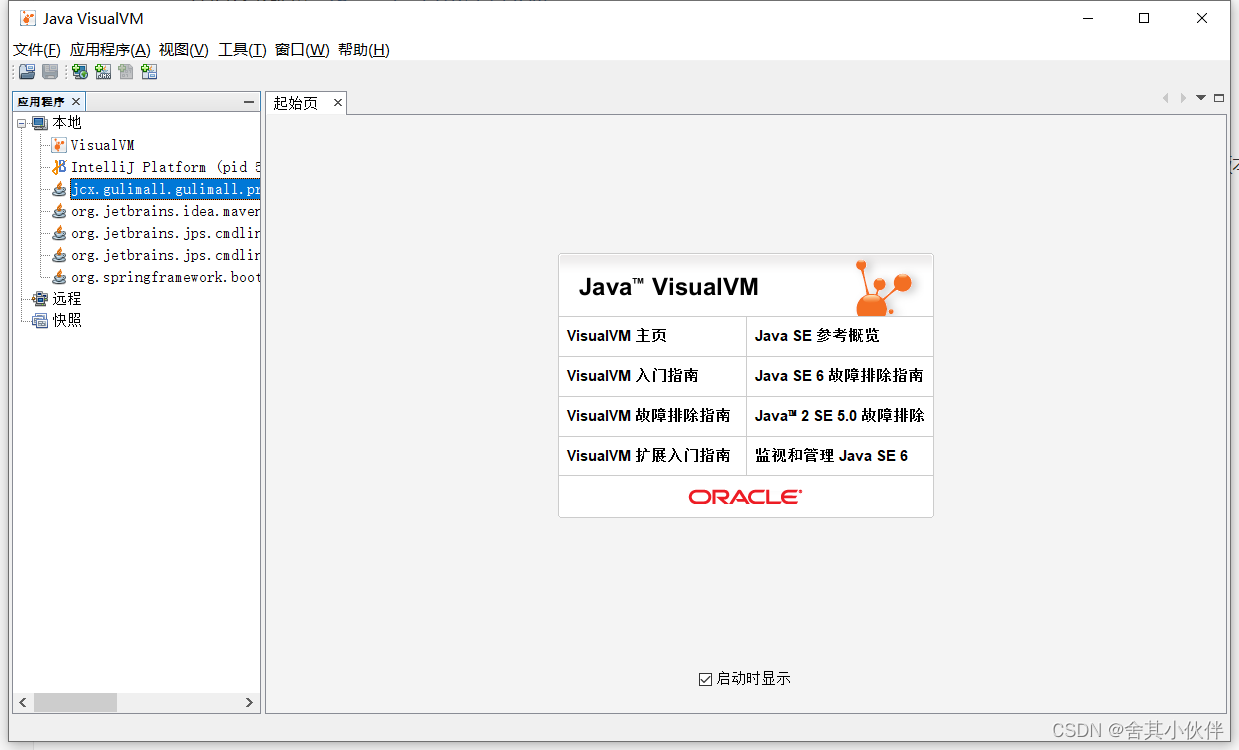Click the ORACLE logo on start page

(x=746, y=497)
